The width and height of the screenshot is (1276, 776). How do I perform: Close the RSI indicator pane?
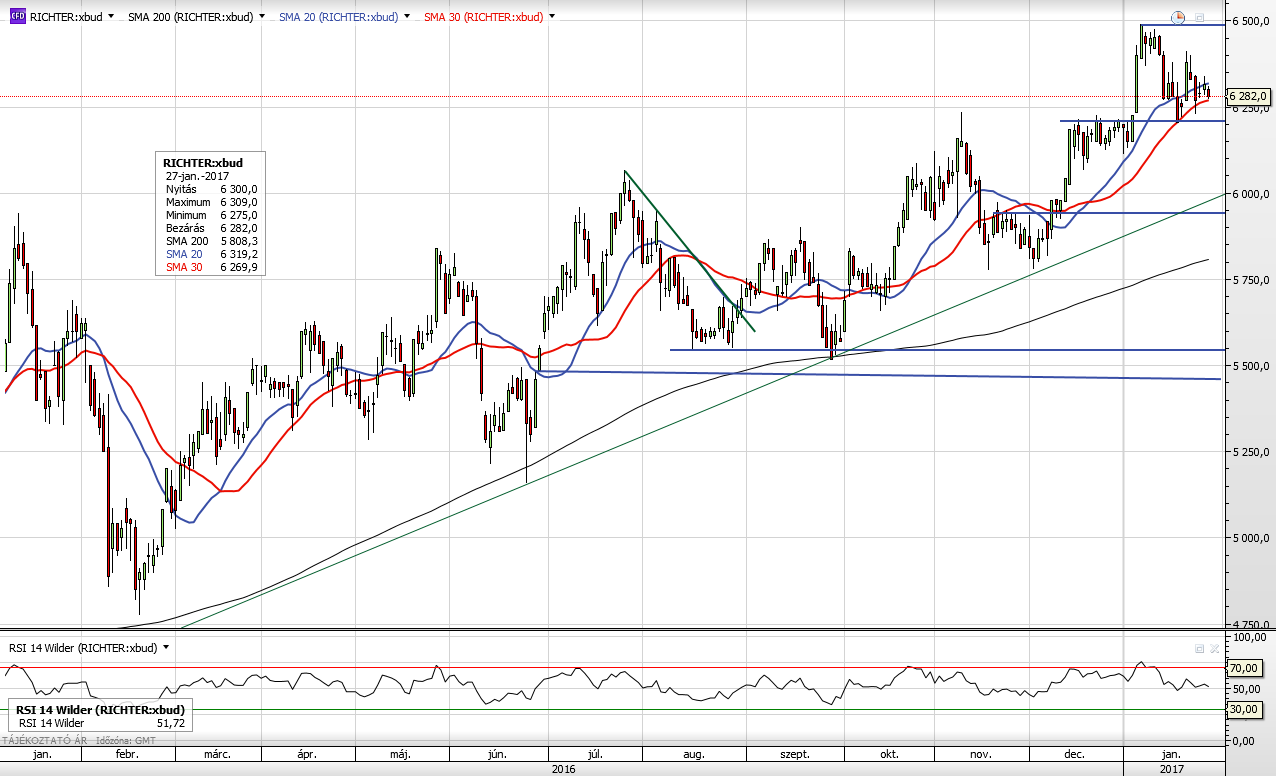(1214, 648)
